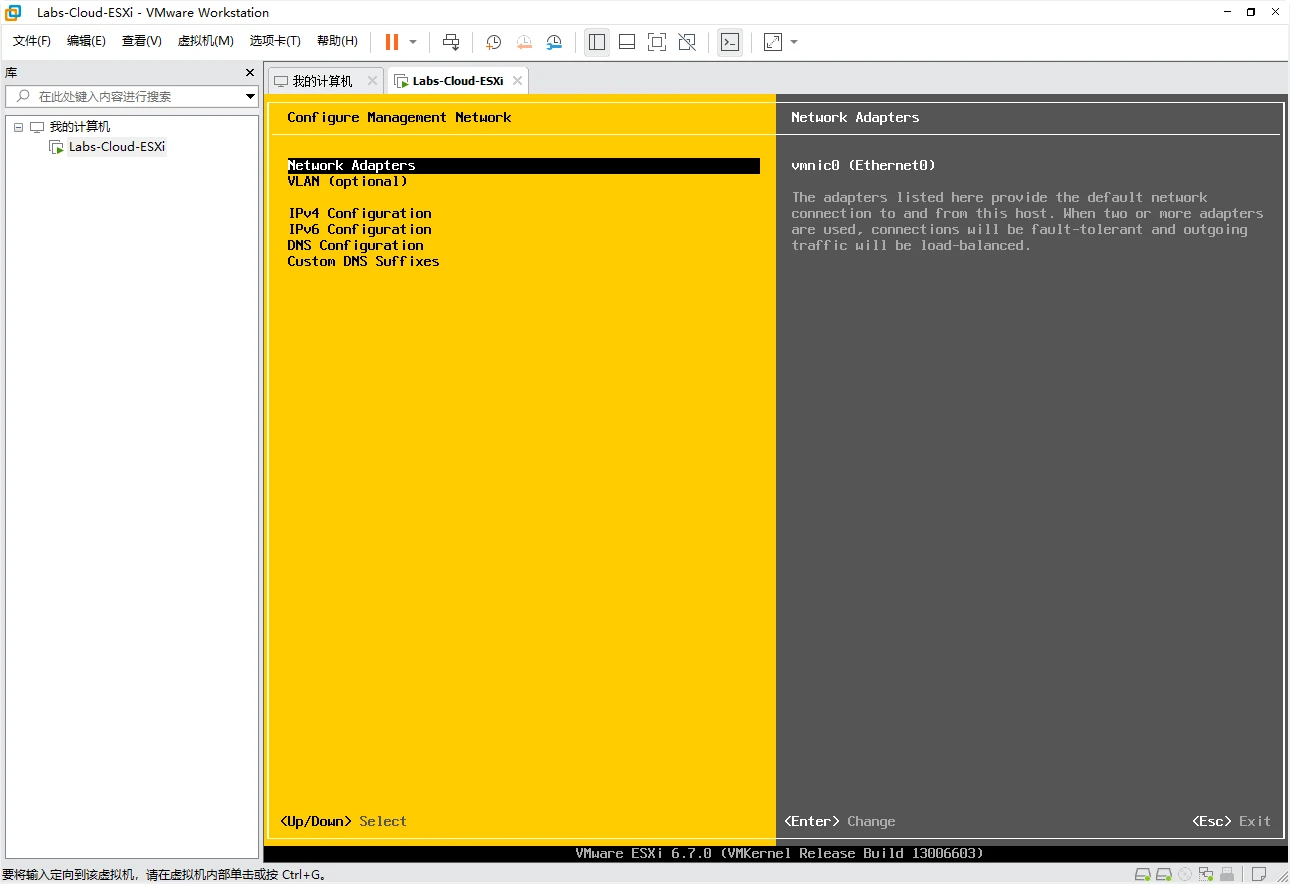Select DNS Configuration in the ESXi menu
Screen dimensions: 1290x884
click(355, 245)
